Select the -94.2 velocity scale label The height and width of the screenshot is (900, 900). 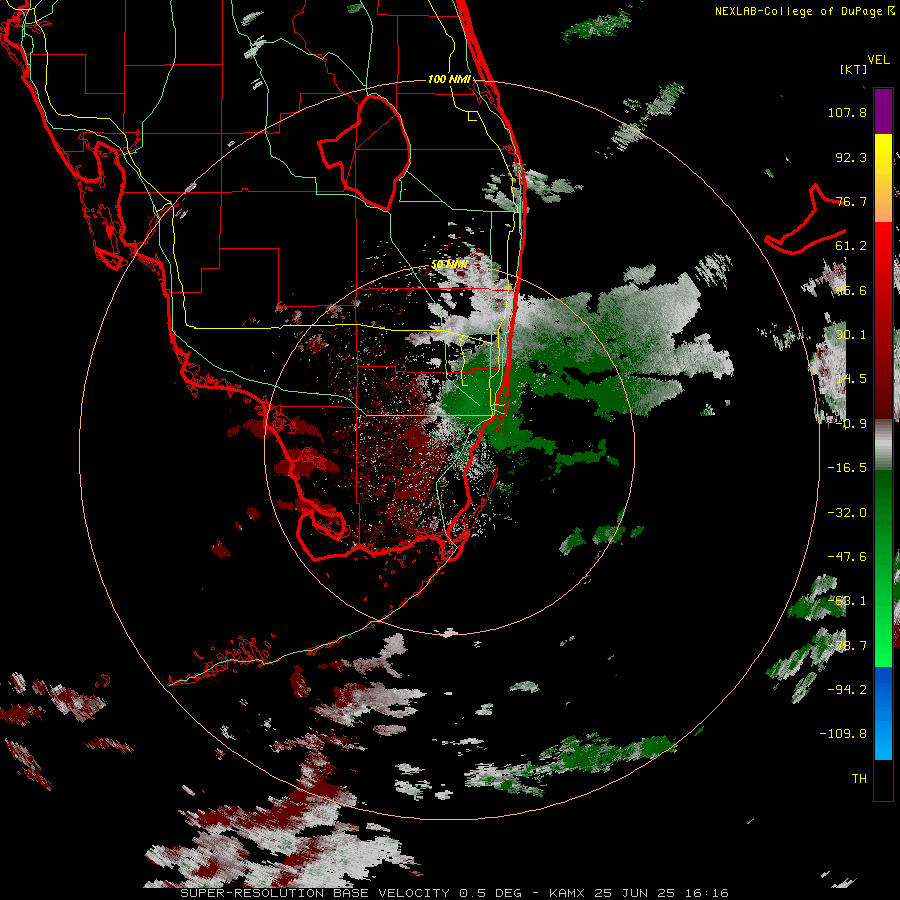[847, 689]
